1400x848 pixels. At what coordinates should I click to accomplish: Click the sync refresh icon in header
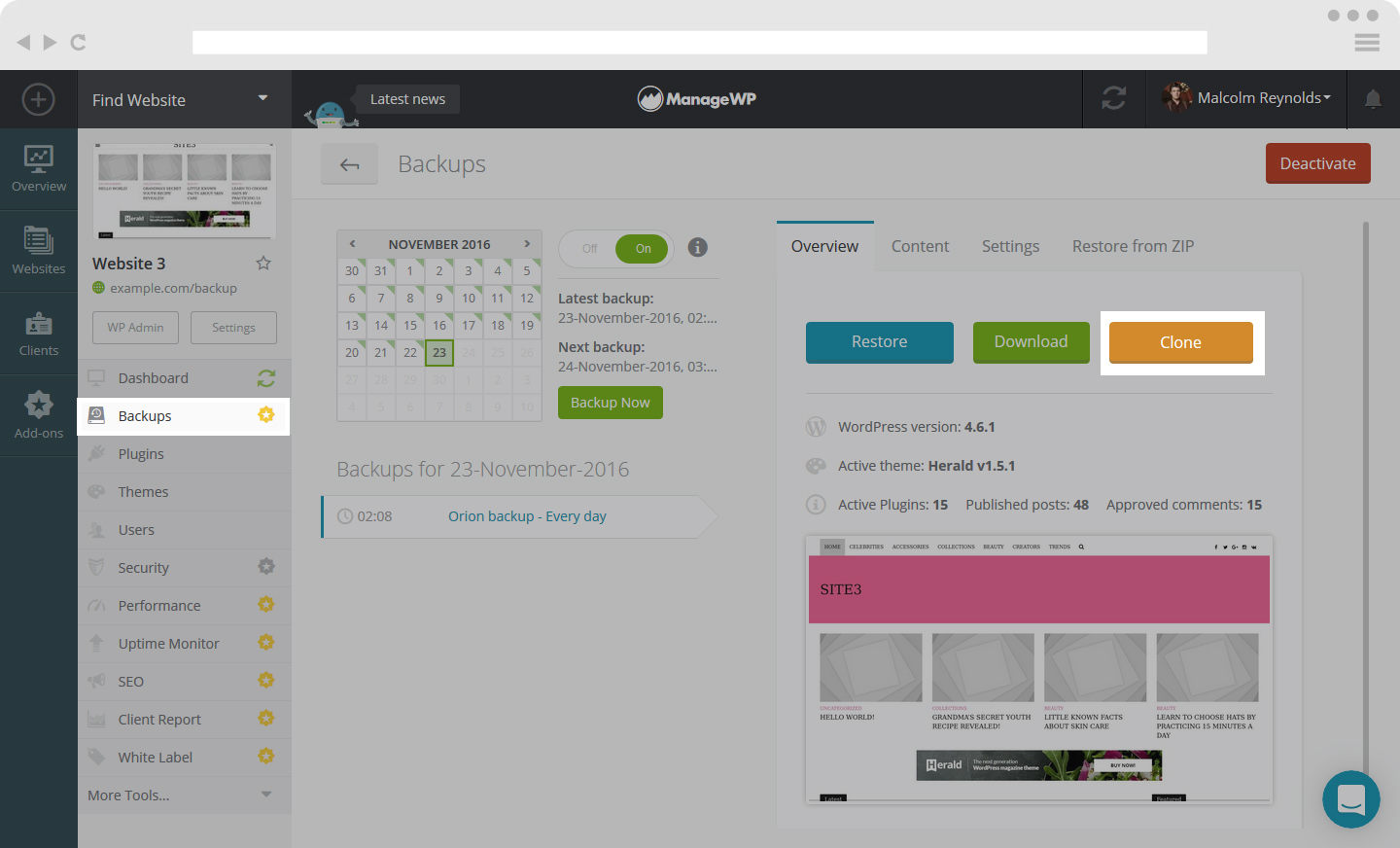(x=1114, y=98)
